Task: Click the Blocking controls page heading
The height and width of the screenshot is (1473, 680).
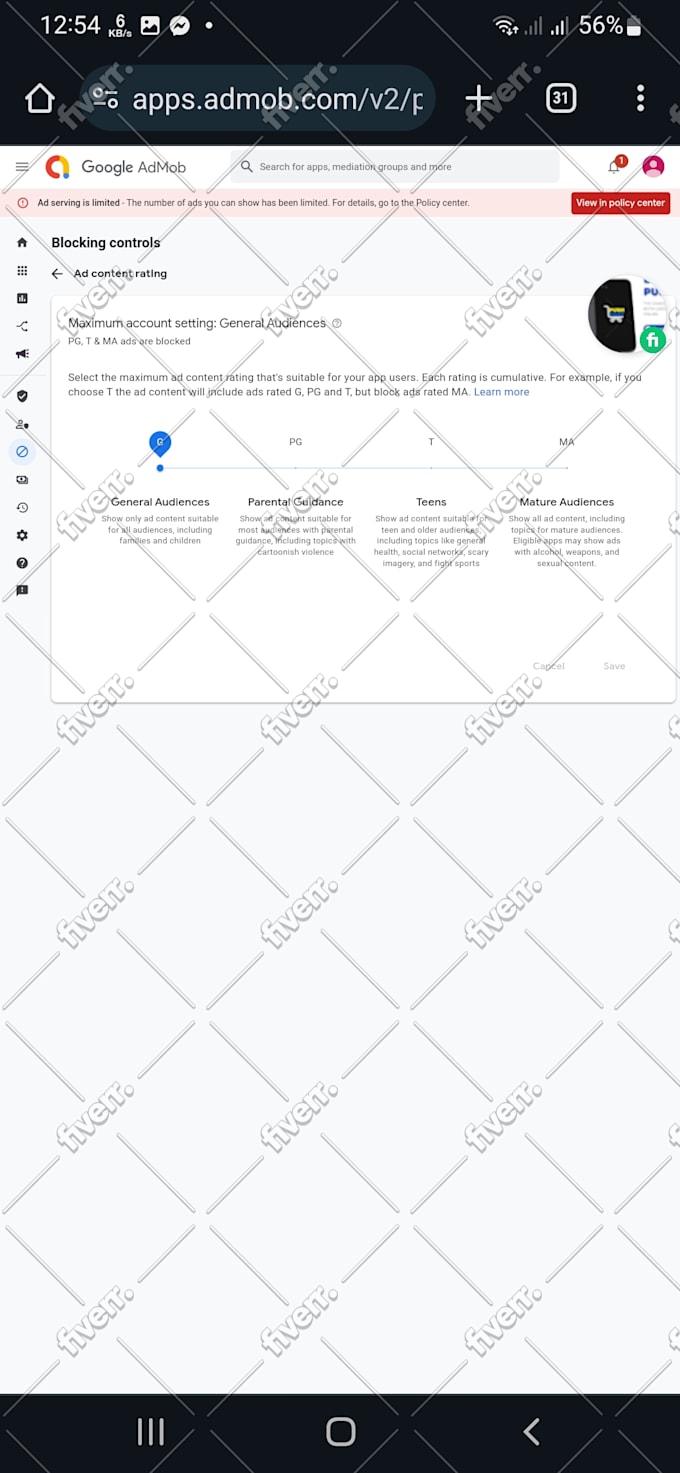Action: pyautogui.click(x=106, y=243)
